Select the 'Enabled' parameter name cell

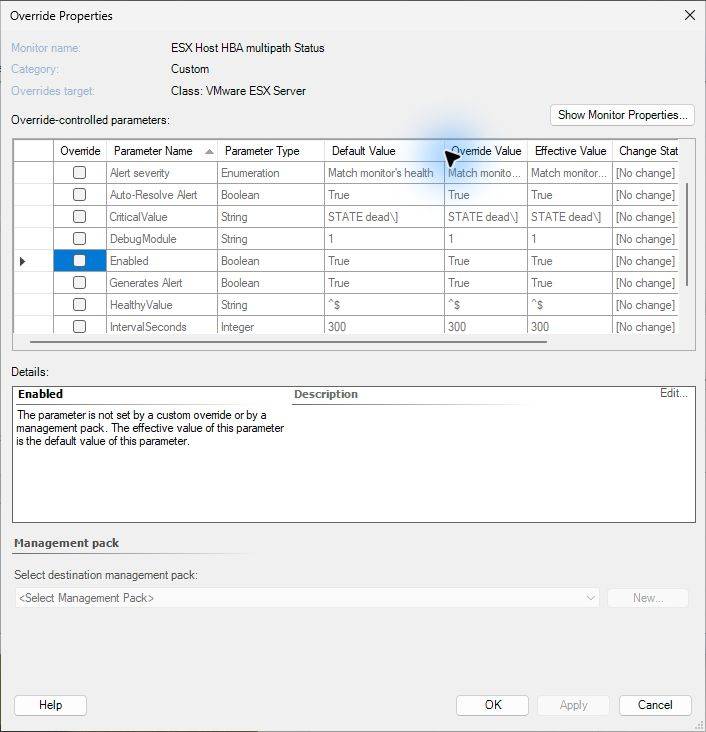162,260
